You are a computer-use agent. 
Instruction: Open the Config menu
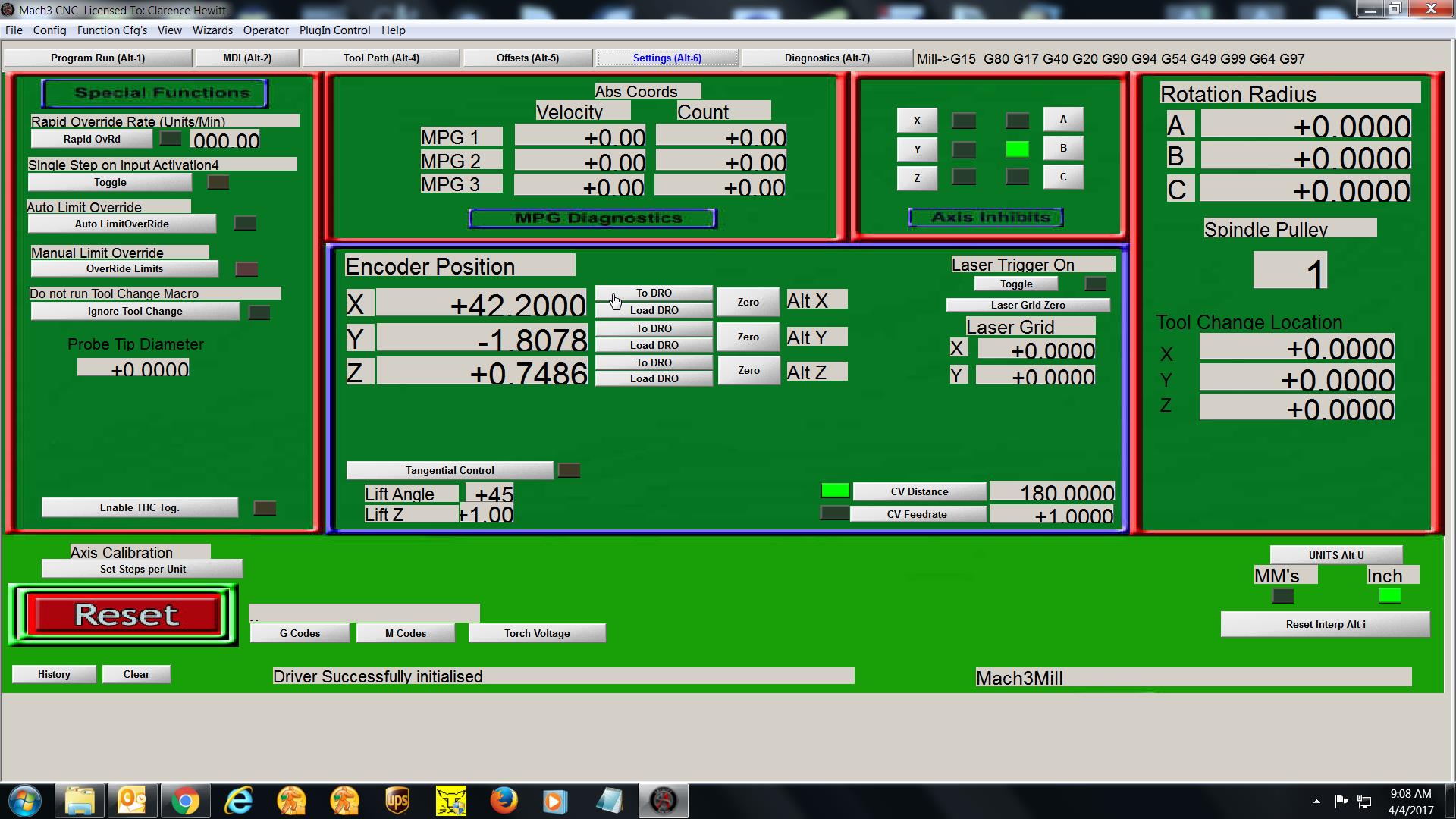pos(49,30)
